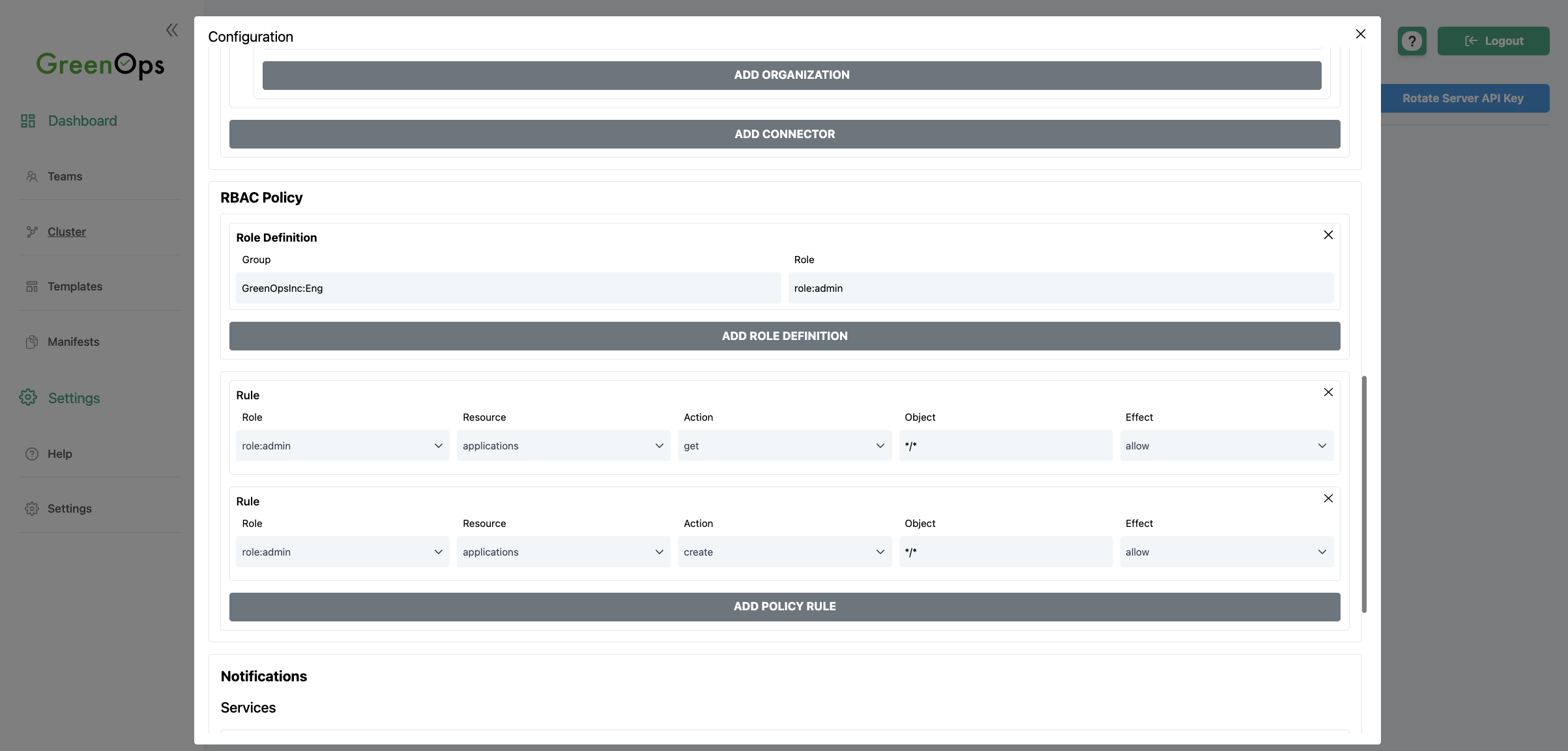Click the ADD ROLE DEFINITION button
Viewport: 1568px width, 751px height.
785,336
